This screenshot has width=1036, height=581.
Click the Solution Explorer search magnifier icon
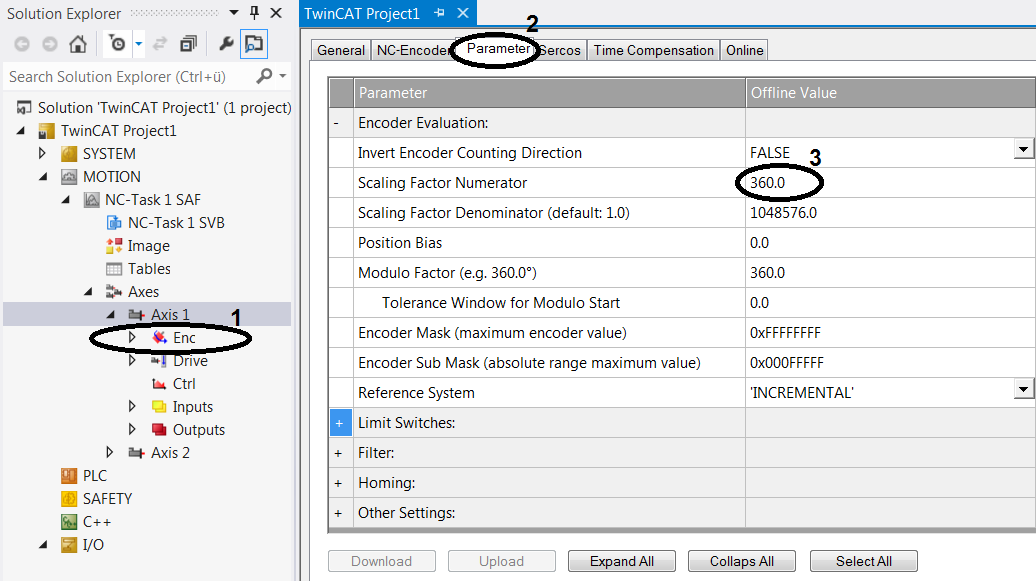point(264,76)
